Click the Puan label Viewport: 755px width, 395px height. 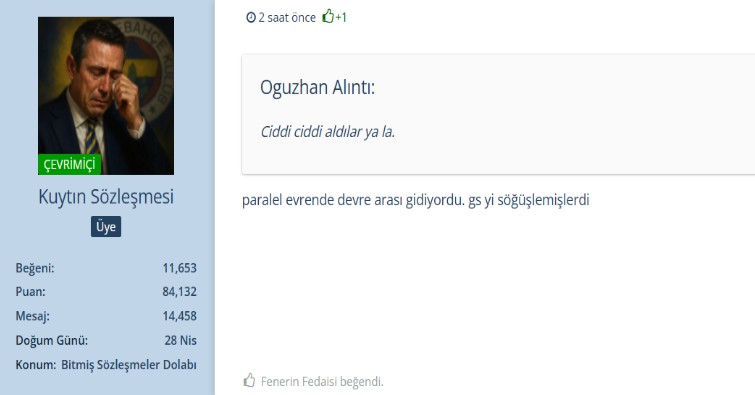click(x=30, y=291)
